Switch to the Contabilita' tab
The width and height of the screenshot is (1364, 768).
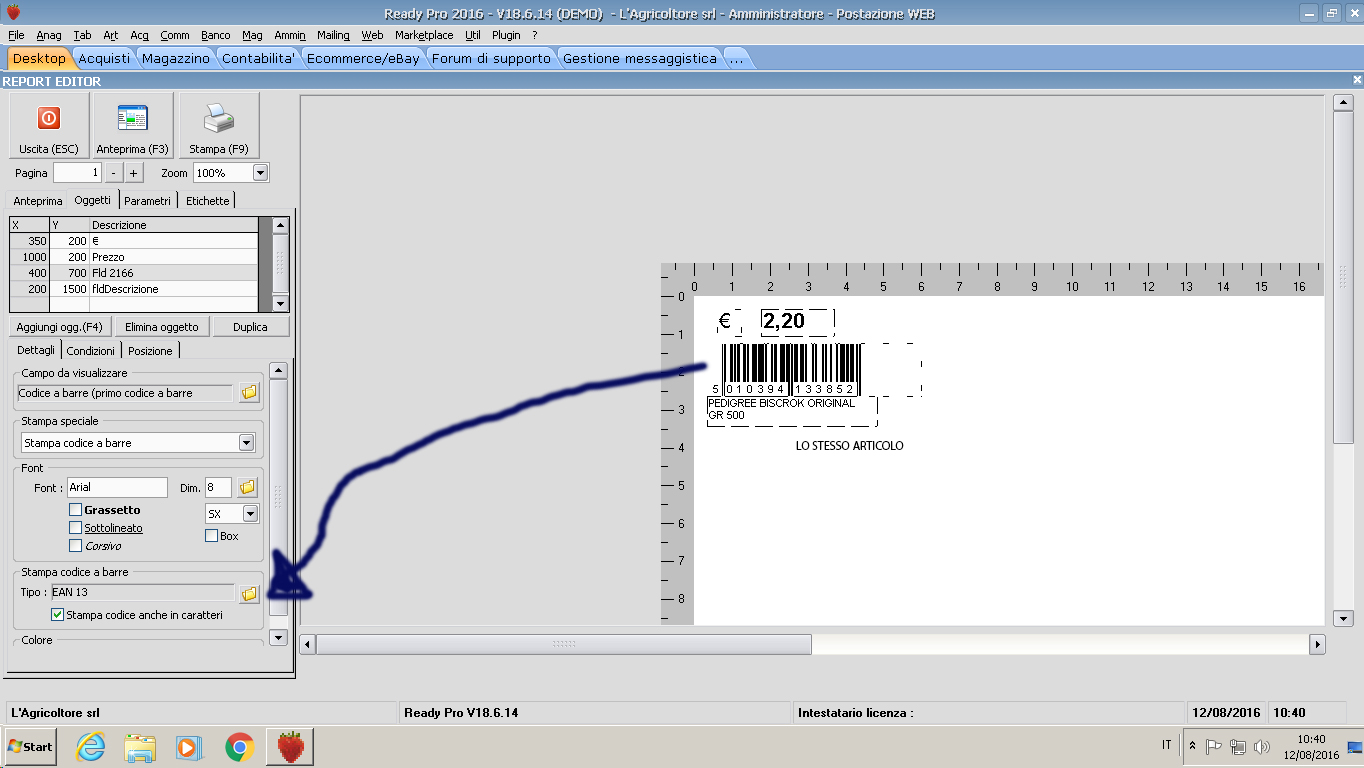(x=258, y=58)
